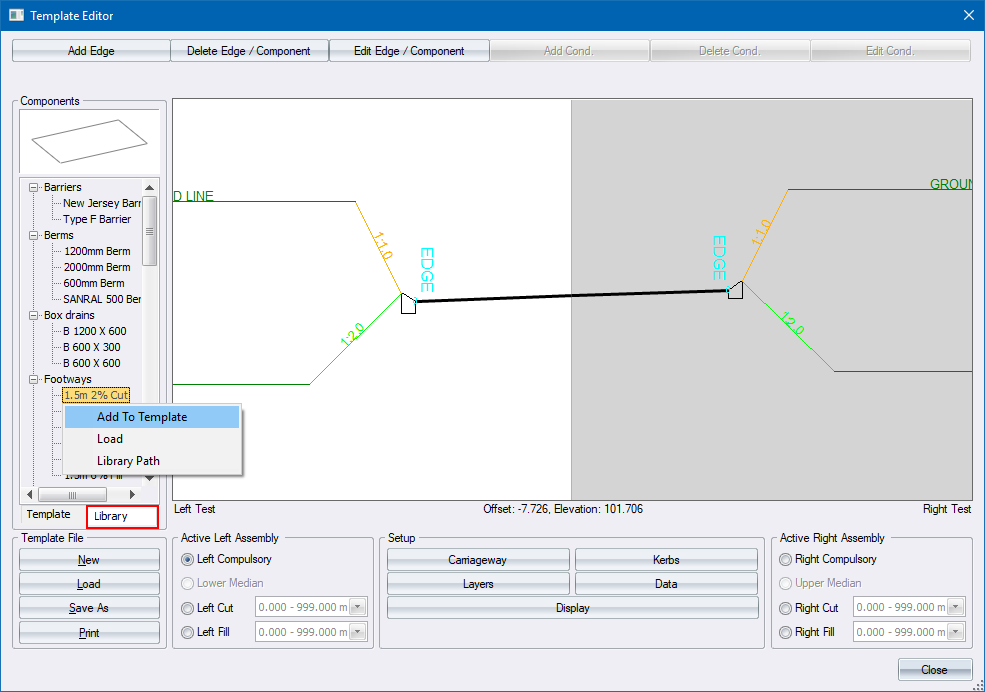The height and width of the screenshot is (692, 985).
Task: Collapse the Box drains tree group
Action: tap(35, 315)
